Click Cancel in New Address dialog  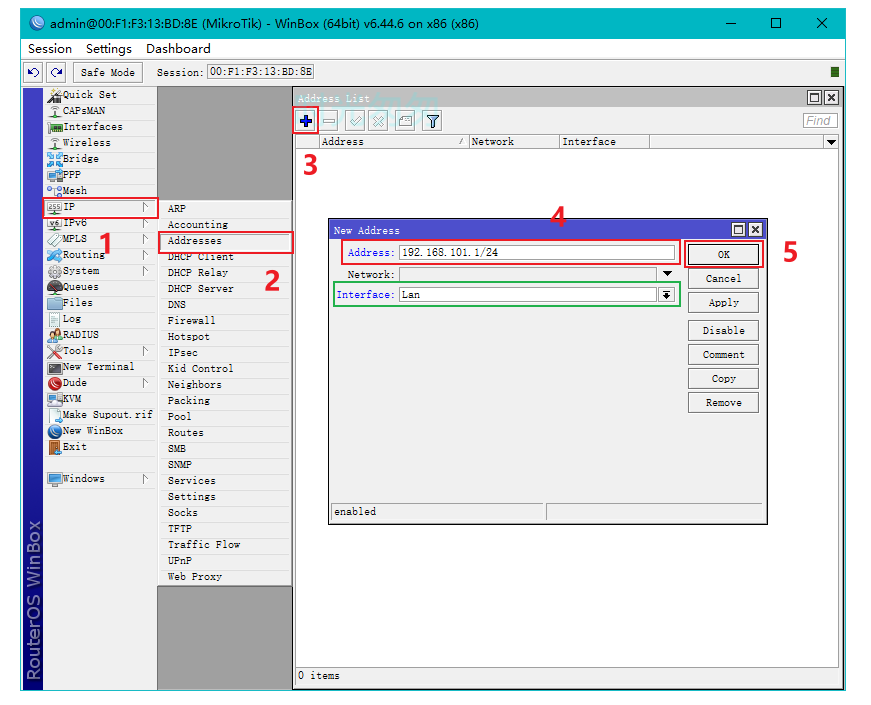click(723, 279)
